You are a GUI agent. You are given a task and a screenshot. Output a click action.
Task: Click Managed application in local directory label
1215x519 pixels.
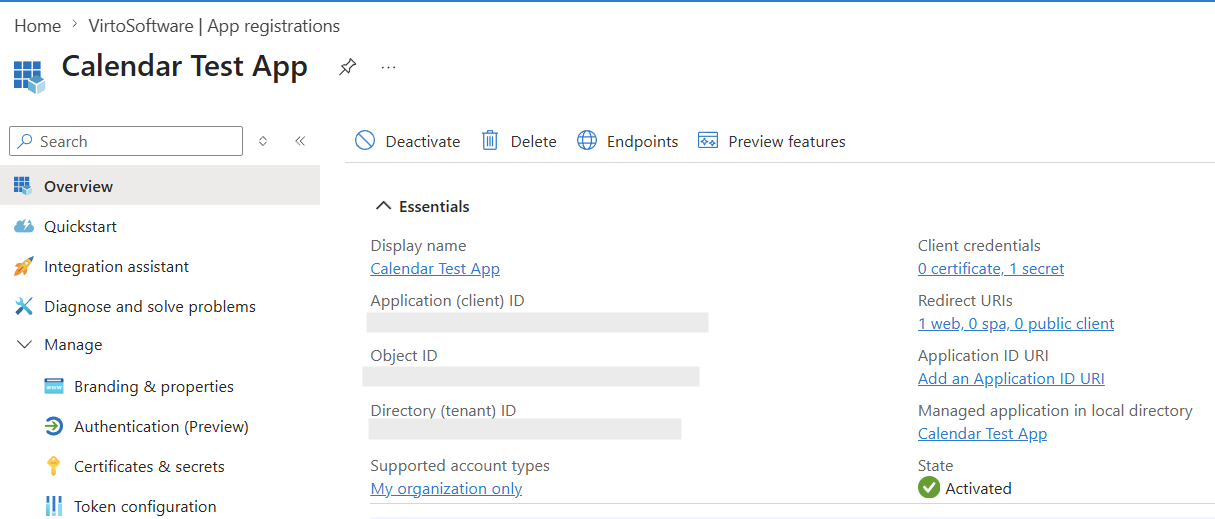pos(1055,410)
